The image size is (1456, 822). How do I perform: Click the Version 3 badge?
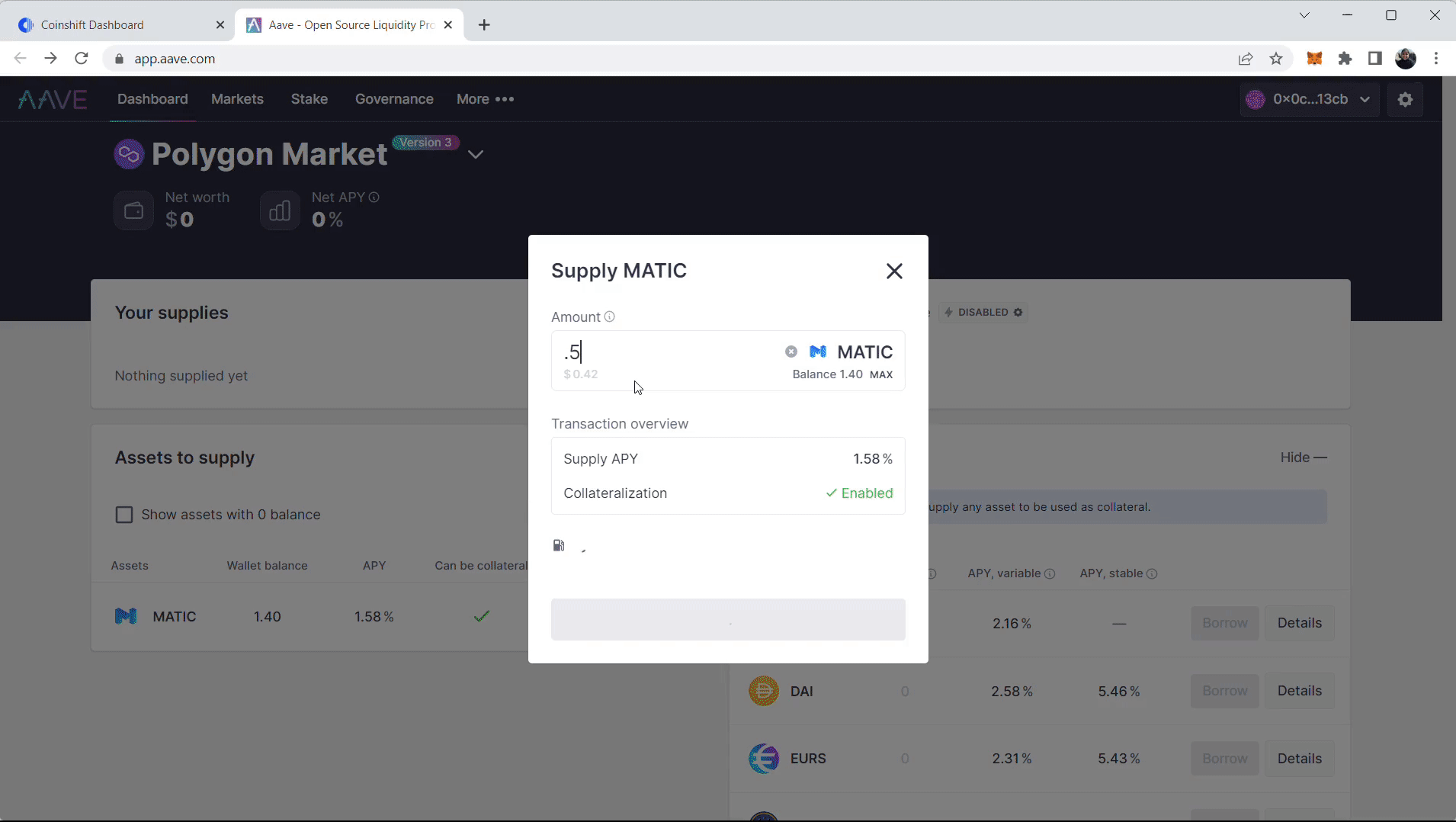pyautogui.click(x=425, y=143)
